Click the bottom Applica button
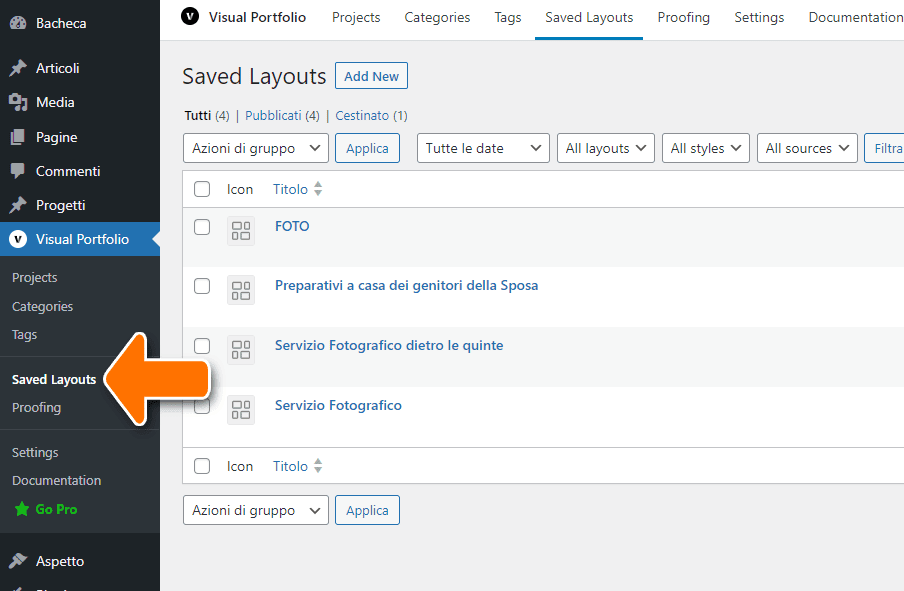Image resolution: width=904 pixels, height=591 pixels. 367,510
